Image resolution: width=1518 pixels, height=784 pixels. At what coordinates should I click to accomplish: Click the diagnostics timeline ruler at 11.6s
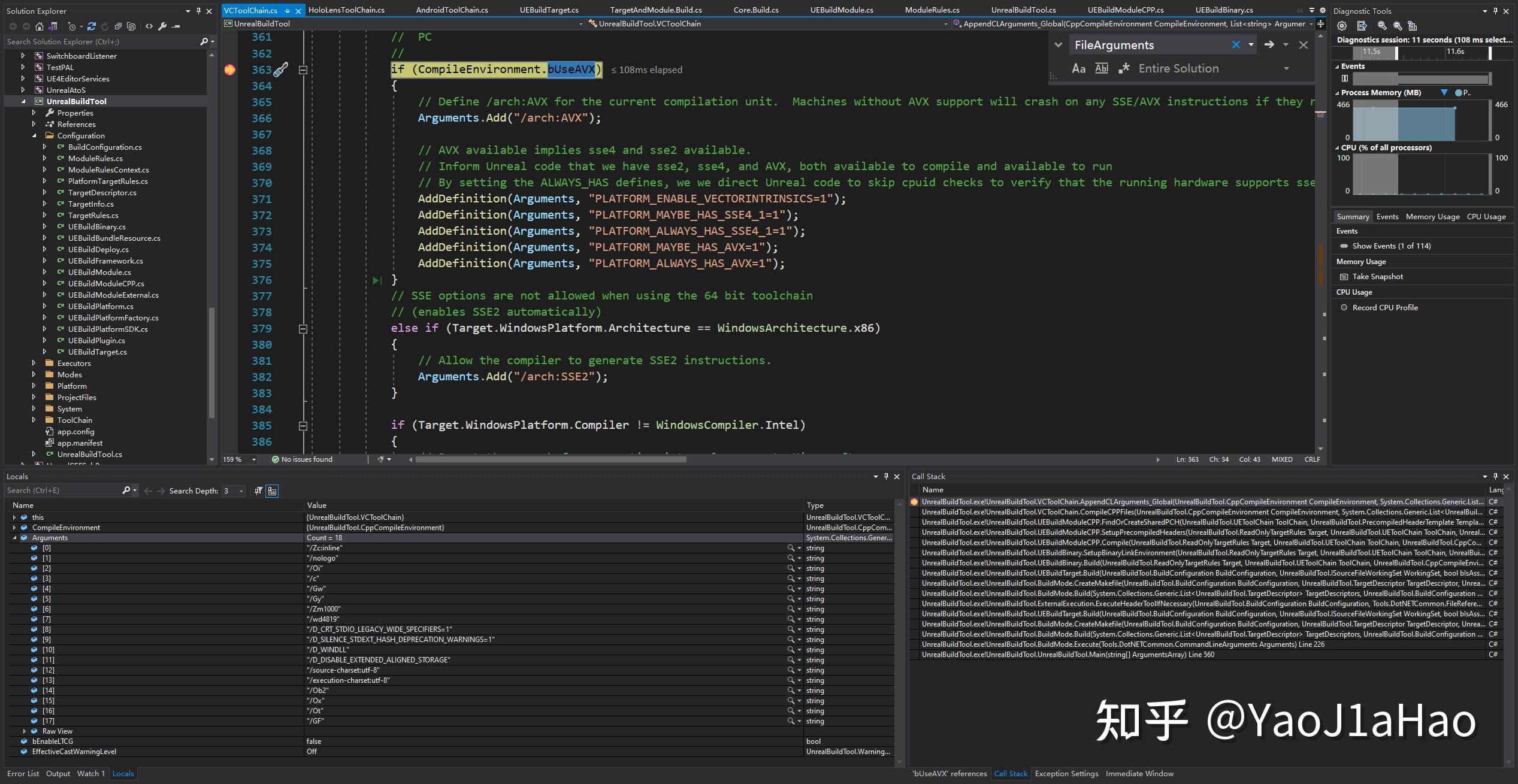click(x=1455, y=52)
